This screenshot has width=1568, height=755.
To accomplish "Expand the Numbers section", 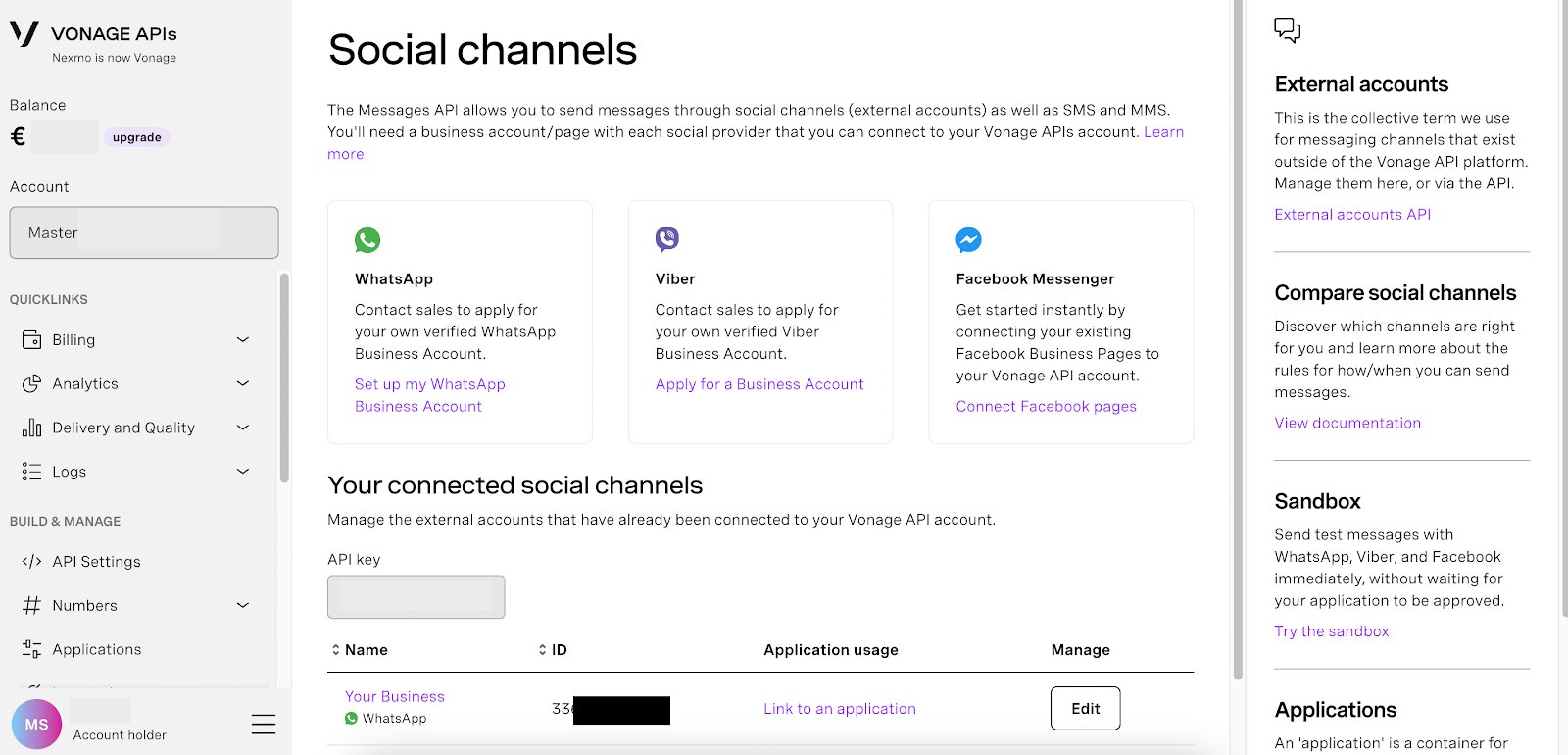I will [x=243, y=606].
